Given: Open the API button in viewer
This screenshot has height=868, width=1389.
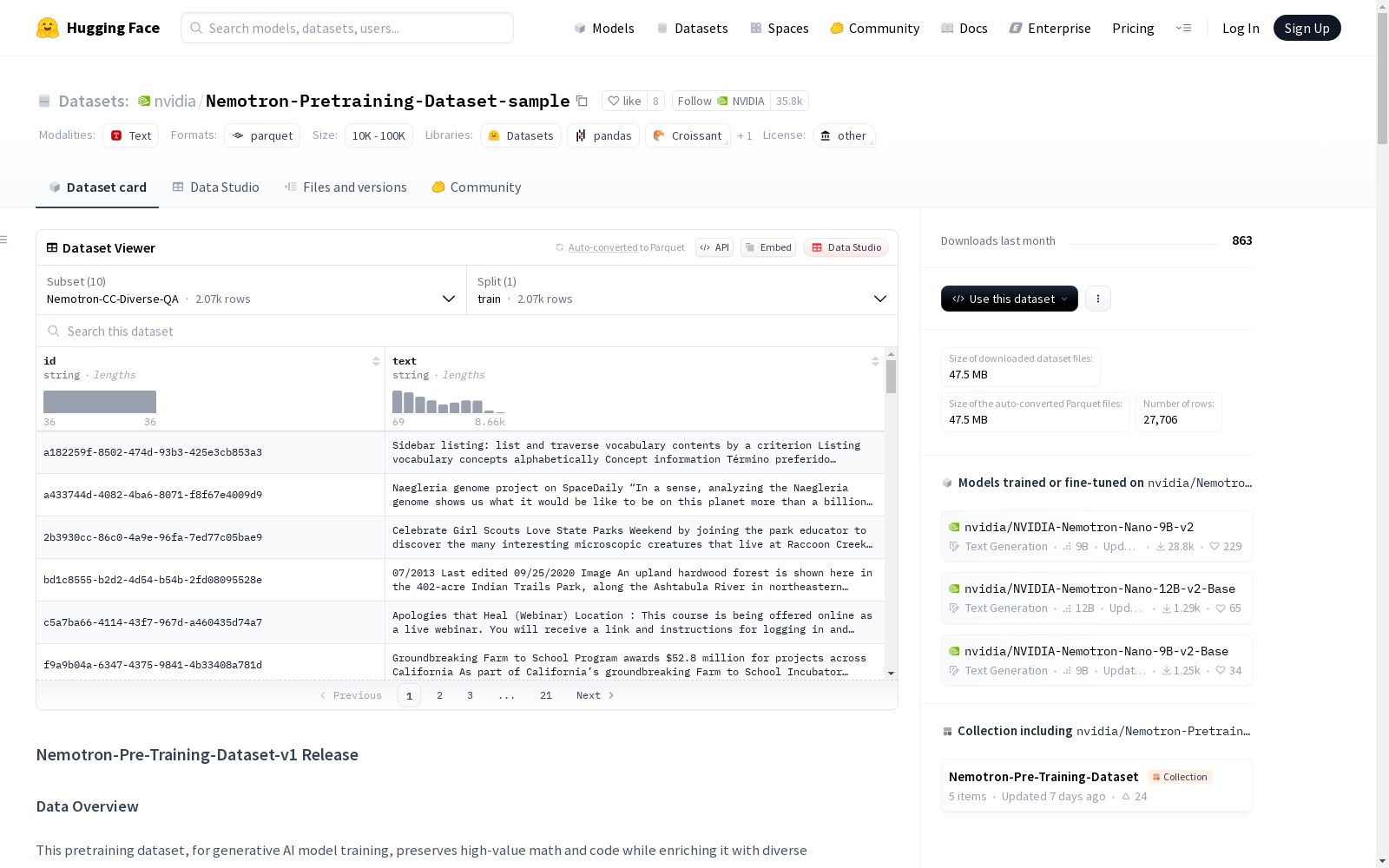Looking at the screenshot, I should (714, 247).
